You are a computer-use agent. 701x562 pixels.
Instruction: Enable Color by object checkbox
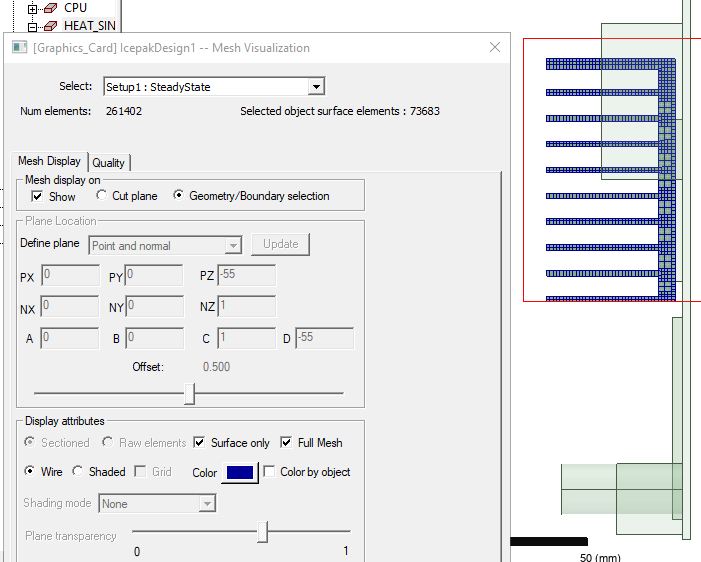click(270, 472)
